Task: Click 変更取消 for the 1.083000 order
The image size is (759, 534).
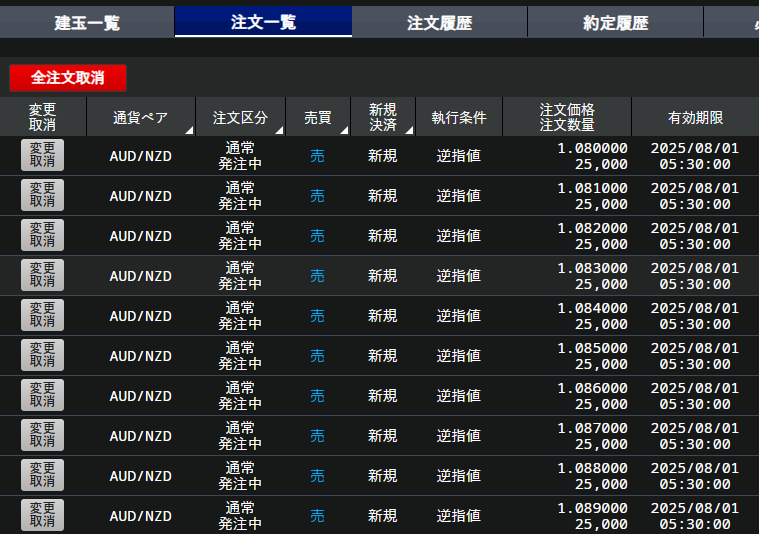Action: point(42,275)
